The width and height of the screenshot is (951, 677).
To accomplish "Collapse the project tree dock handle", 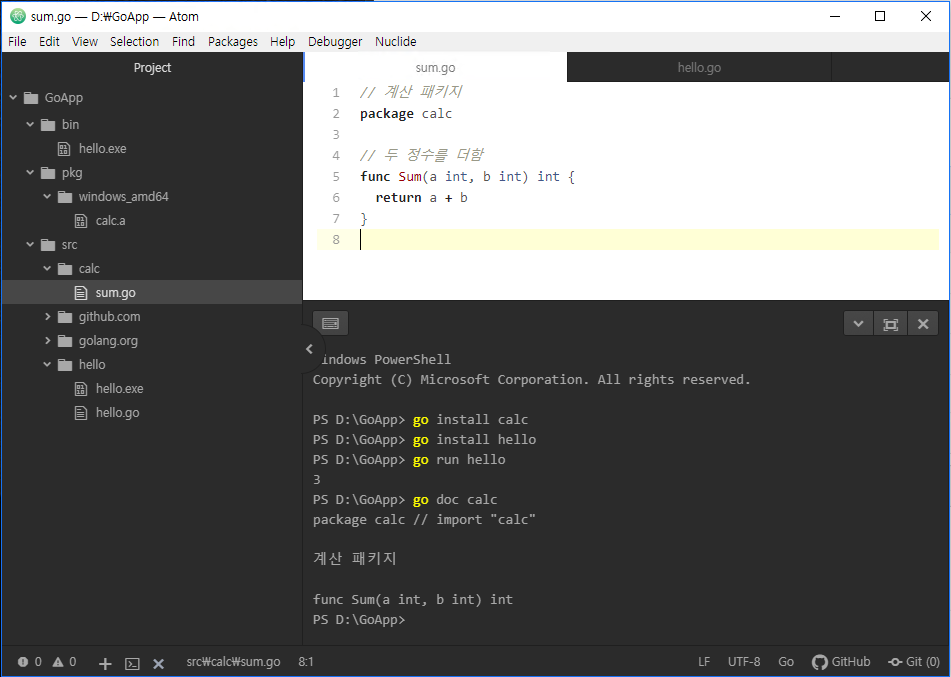I will pyautogui.click(x=308, y=349).
